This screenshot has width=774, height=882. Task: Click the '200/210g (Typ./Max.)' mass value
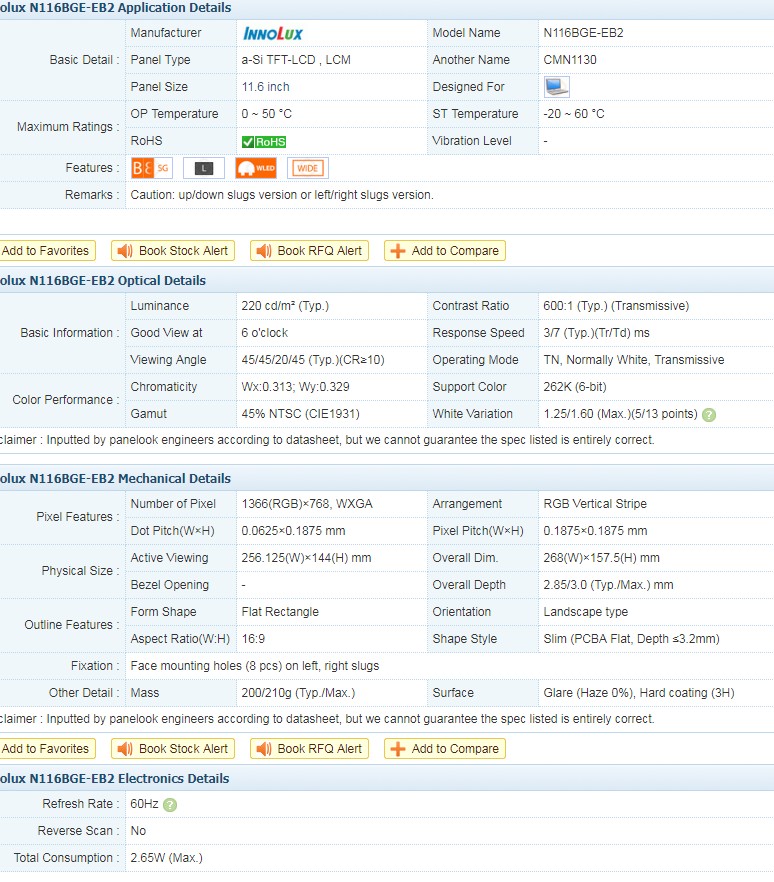click(298, 692)
